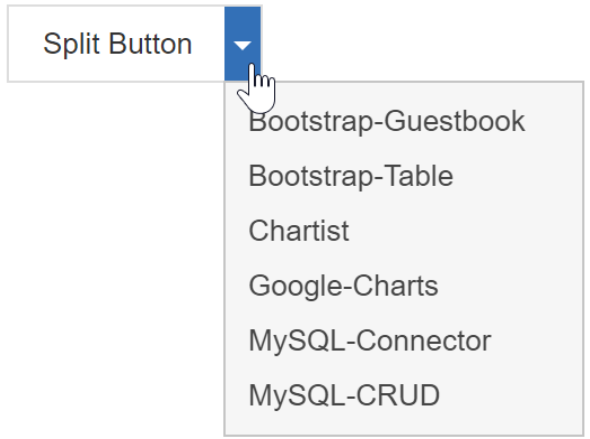Follow the Bootstrap-Table link
590x439 pixels.
(x=351, y=176)
